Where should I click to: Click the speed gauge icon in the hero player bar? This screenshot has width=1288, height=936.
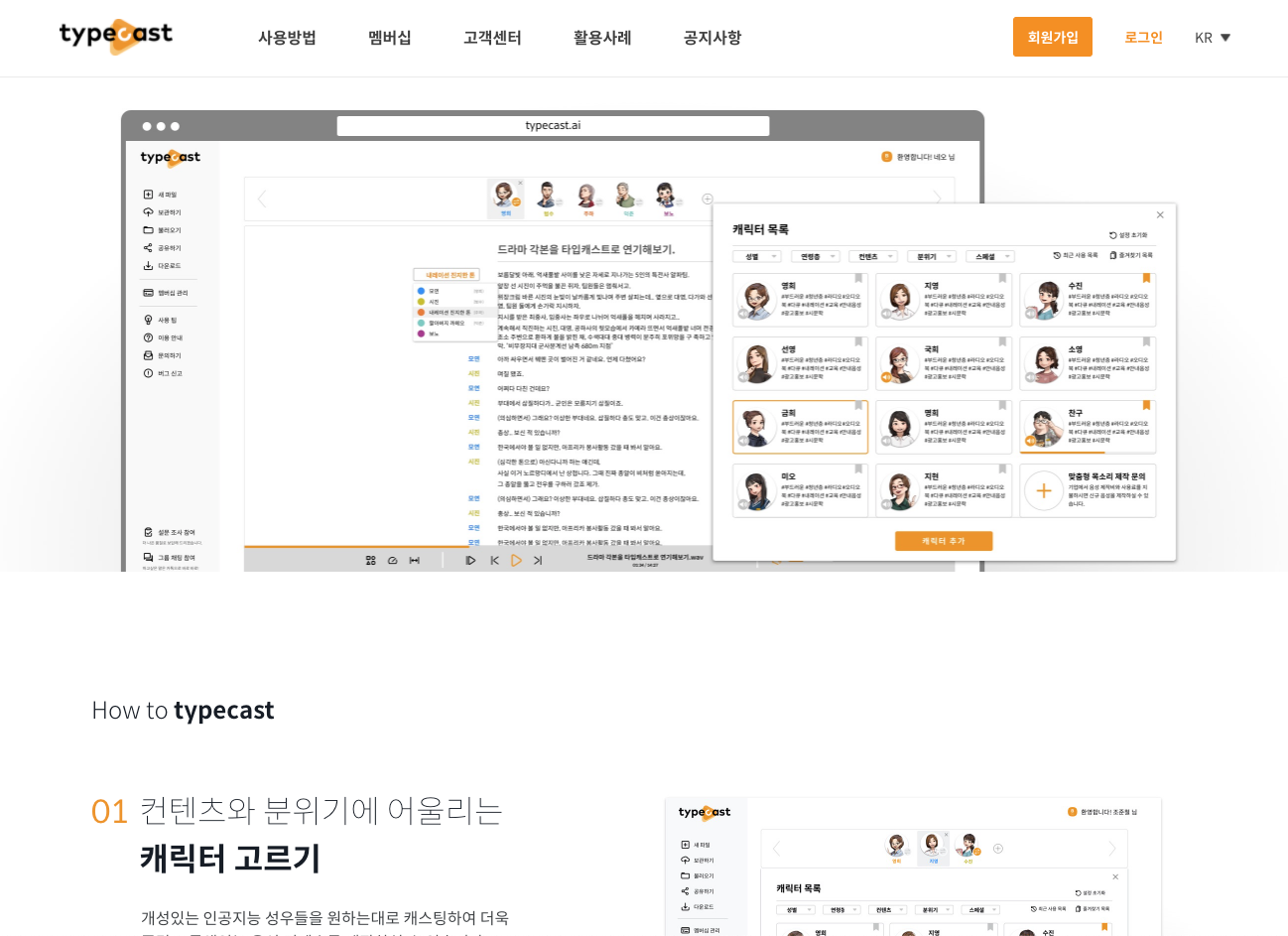[392, 561]
